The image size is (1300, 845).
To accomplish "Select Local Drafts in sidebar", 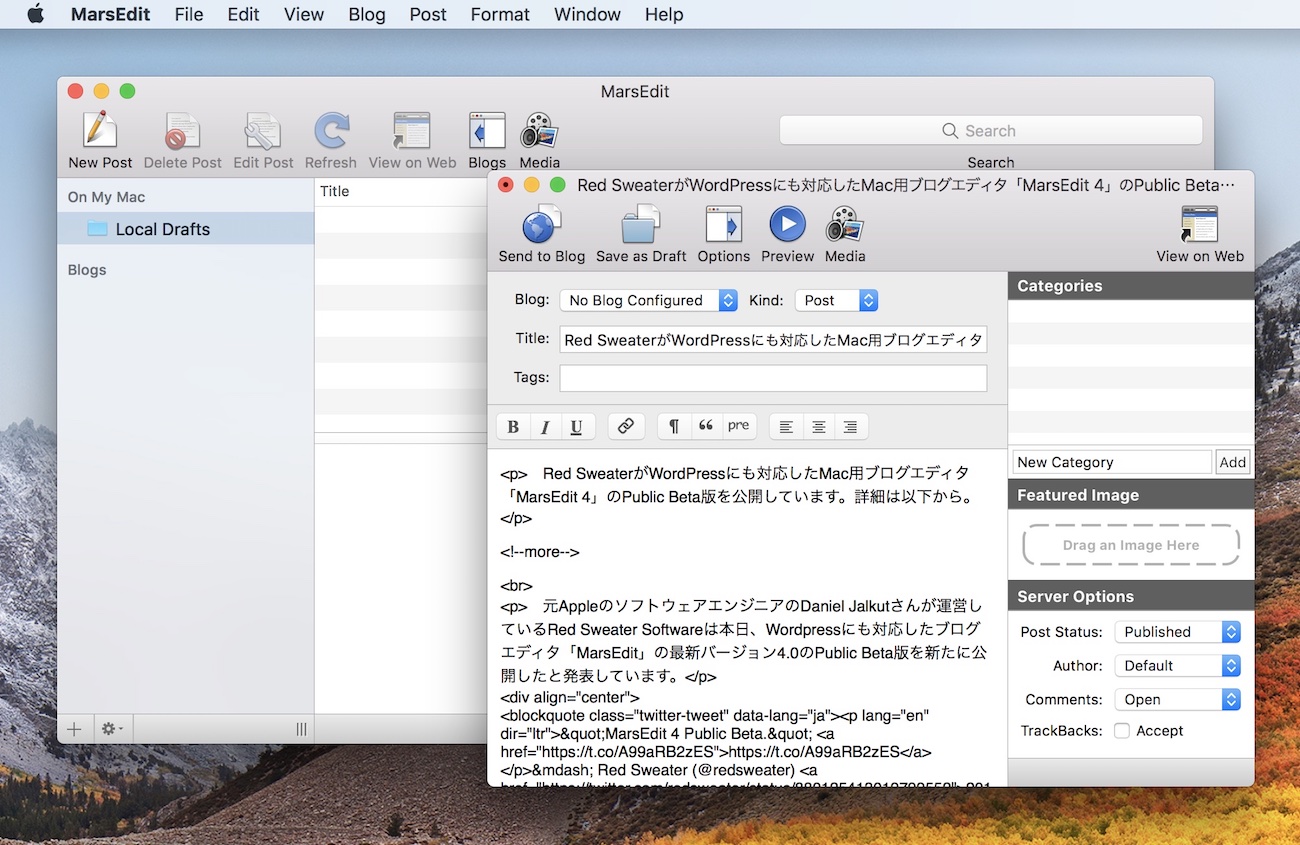I will tap(186, 229).
